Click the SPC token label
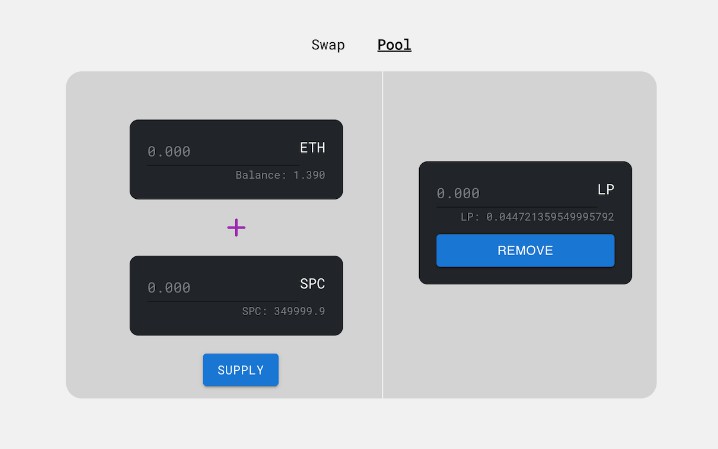The width and height of the screenshot is (718, 449). click(312, 284)
